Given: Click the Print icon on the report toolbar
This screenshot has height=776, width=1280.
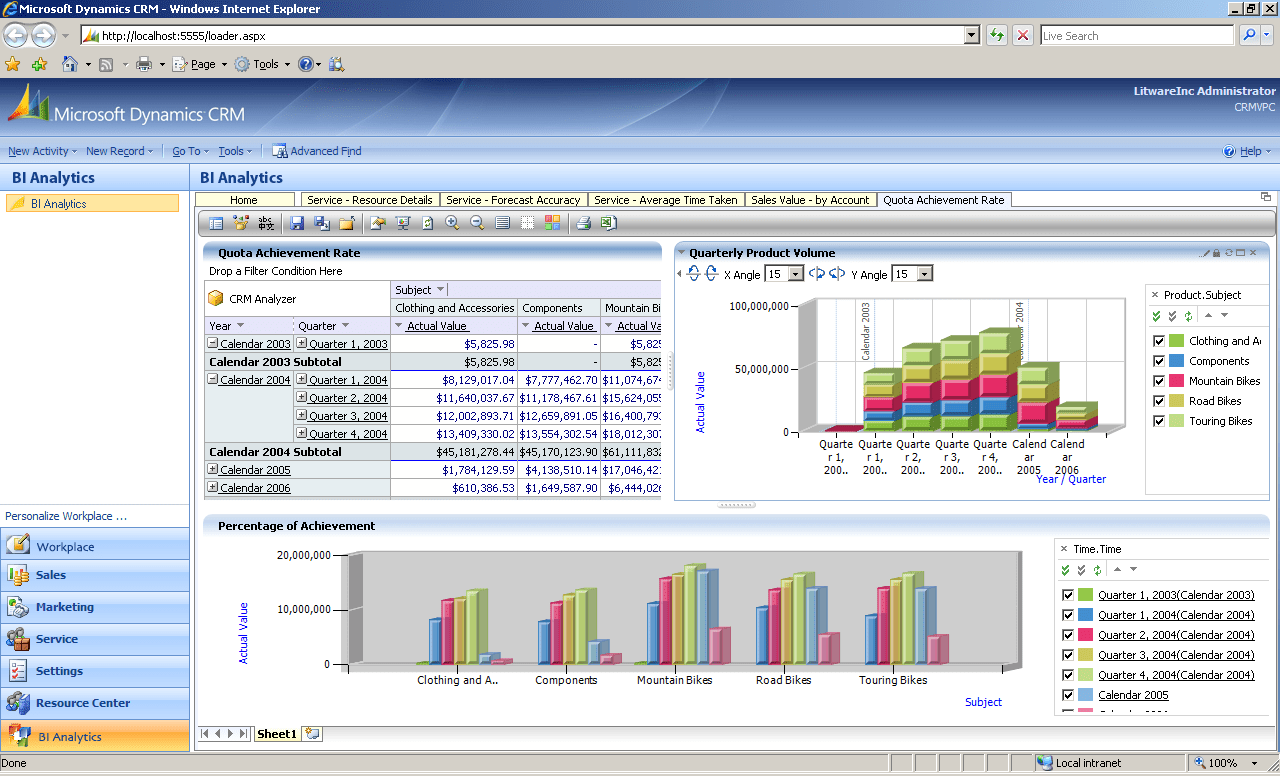Looking at the screenshot, I should [583, 222].
